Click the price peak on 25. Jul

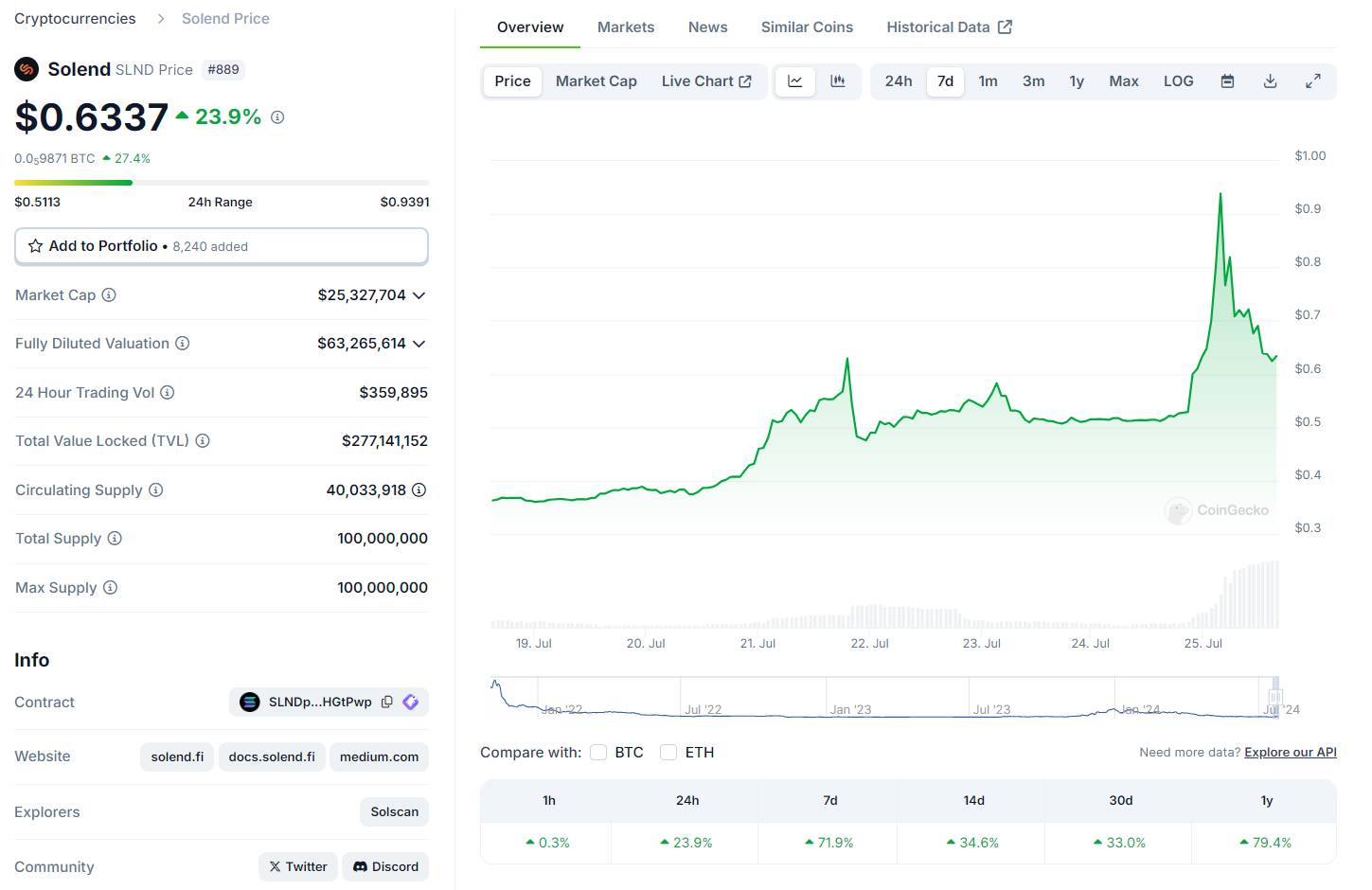pos(1221,194)
